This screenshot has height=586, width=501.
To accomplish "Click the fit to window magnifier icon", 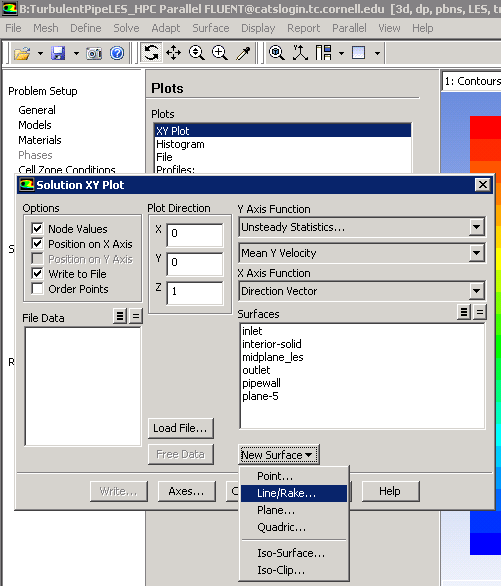I will tap(276, 53).
